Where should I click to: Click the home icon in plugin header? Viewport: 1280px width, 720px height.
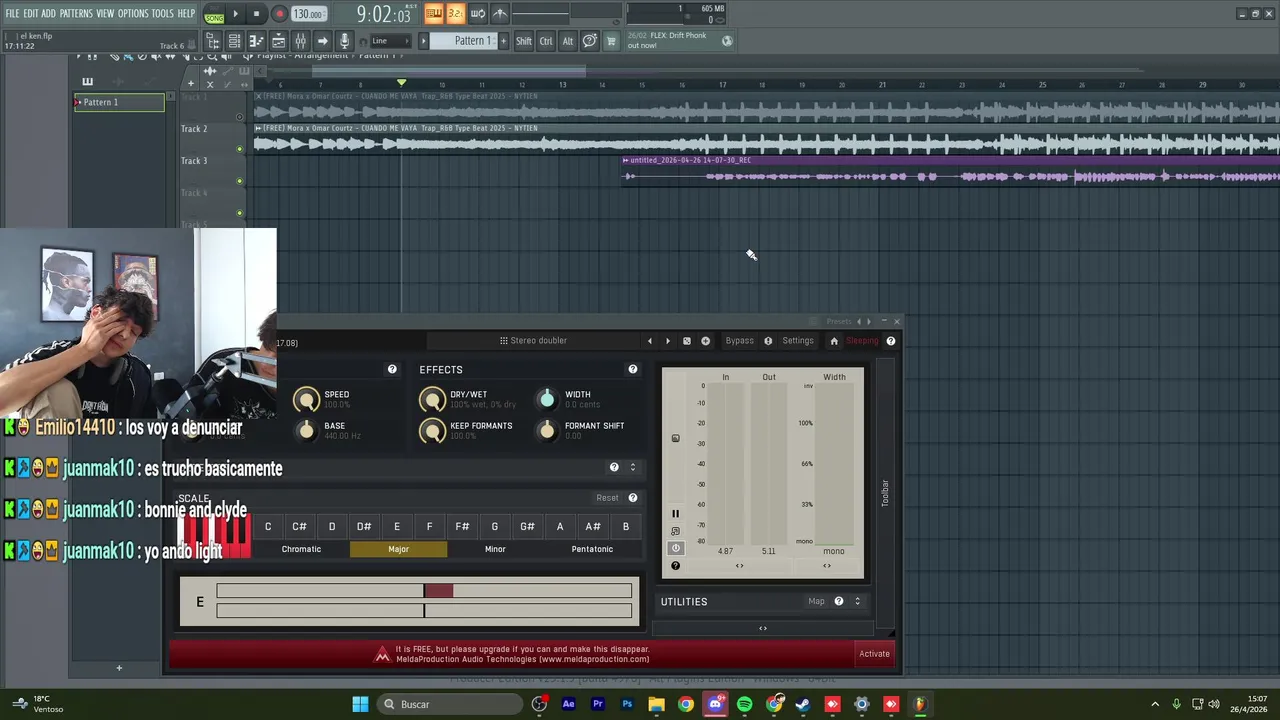click(x=834, y=341)
